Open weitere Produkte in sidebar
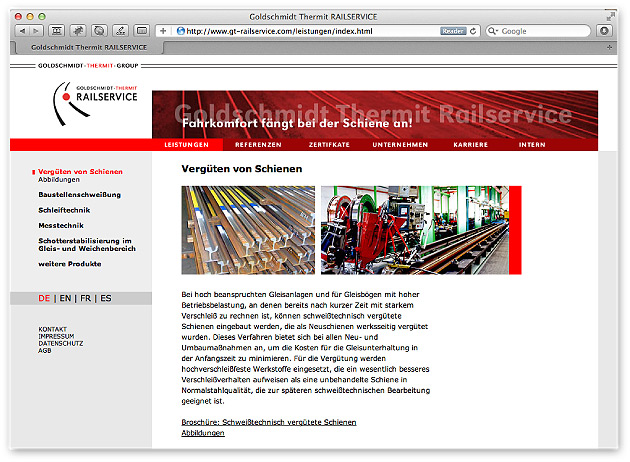This screenshot has width=630, height=462. coord(70,264)
